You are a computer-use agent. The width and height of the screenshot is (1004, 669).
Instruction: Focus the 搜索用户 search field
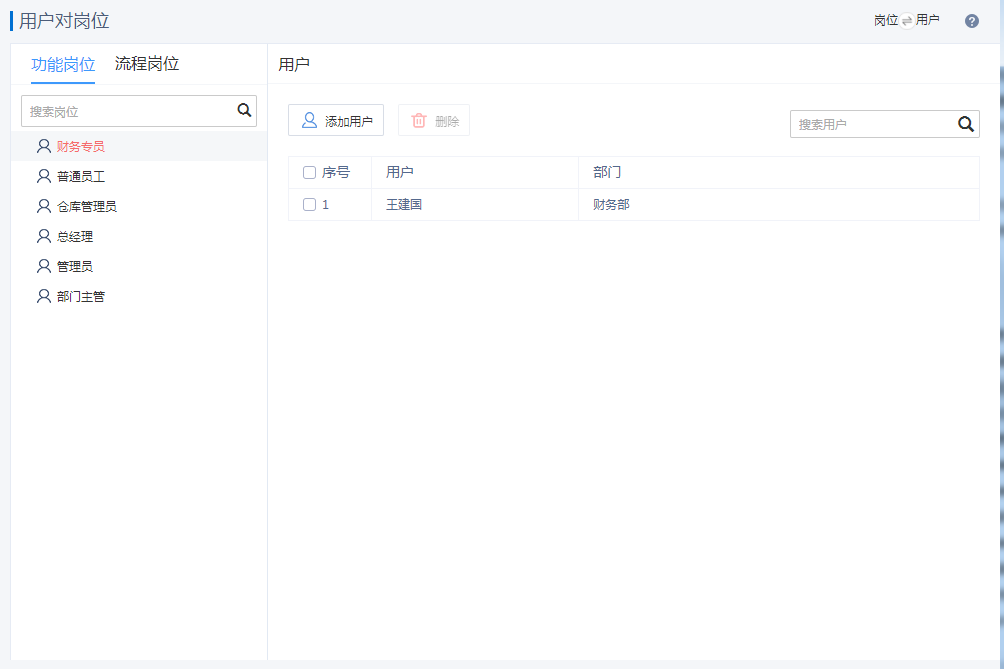point(870,124)
